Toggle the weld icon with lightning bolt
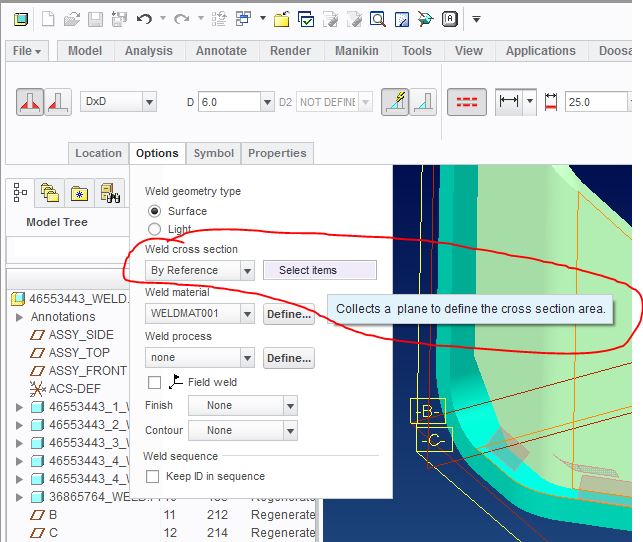The height and width of the screenshot is (542, 643). point(395,102)
